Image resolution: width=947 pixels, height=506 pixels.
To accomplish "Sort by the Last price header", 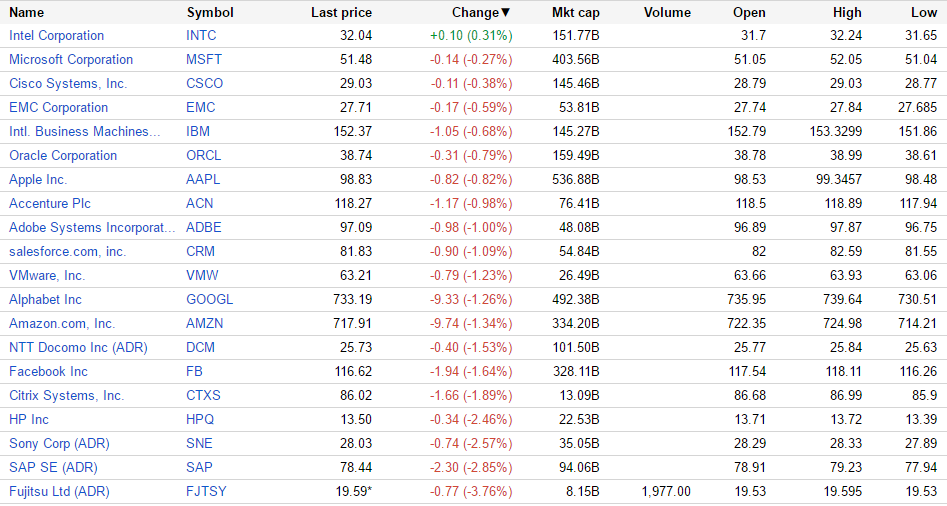I will coord(341,12).
